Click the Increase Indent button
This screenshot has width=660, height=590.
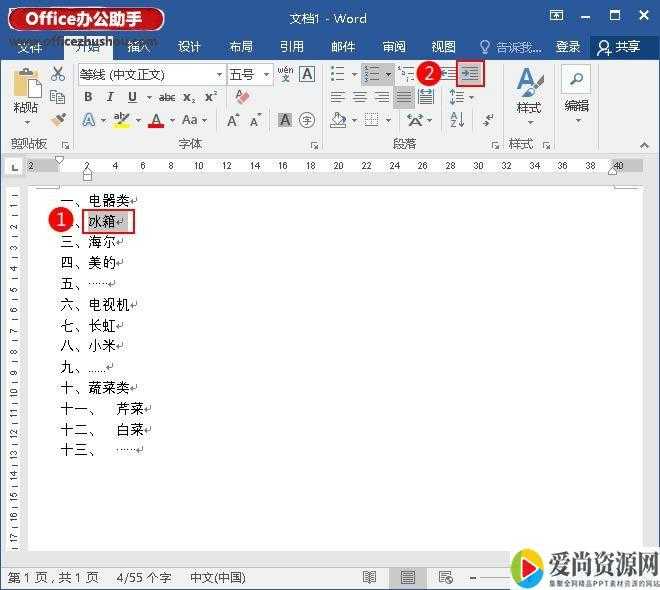click(x=470, y=74)
